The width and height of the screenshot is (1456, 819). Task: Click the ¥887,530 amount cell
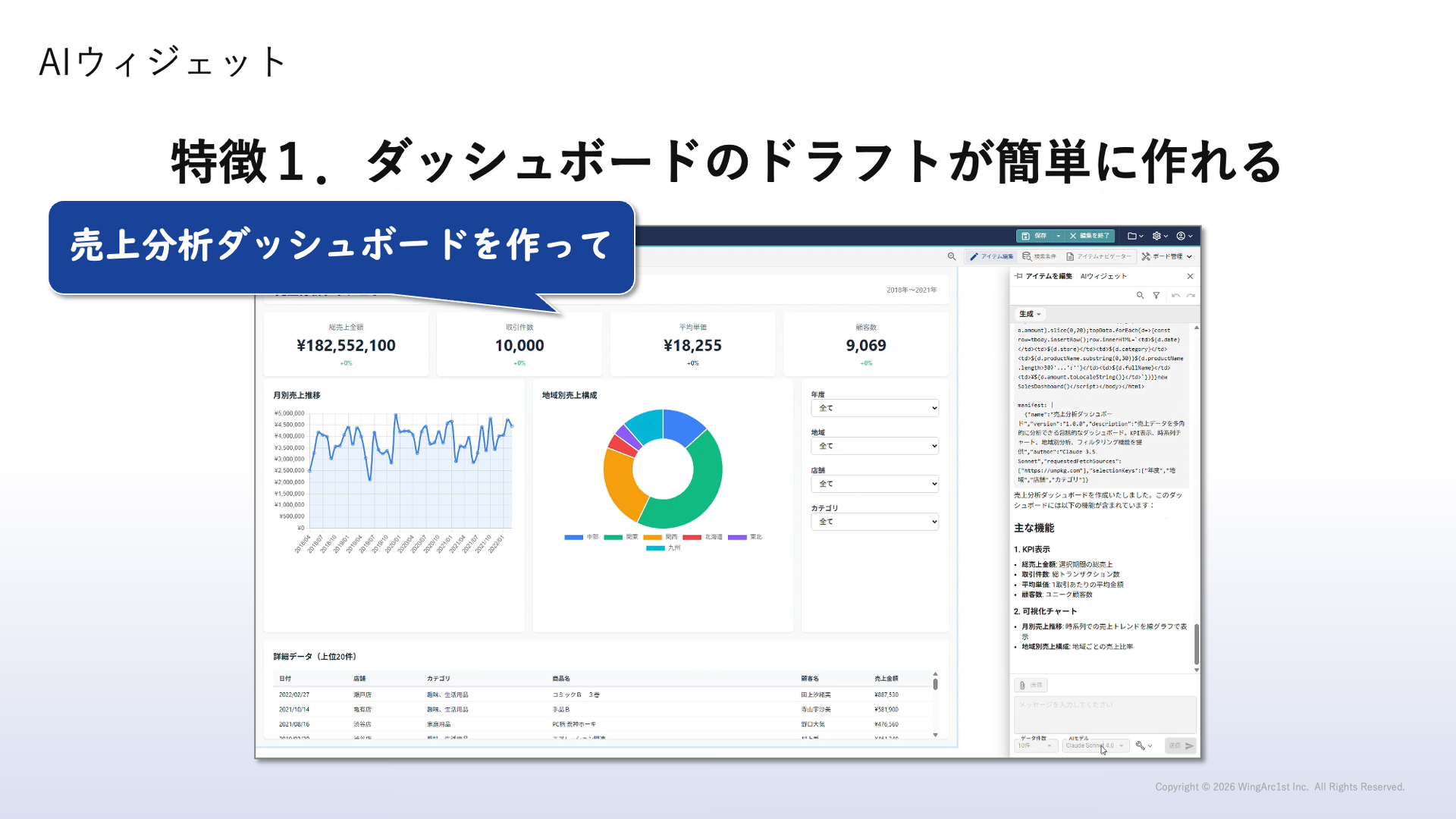pos(886,695)
